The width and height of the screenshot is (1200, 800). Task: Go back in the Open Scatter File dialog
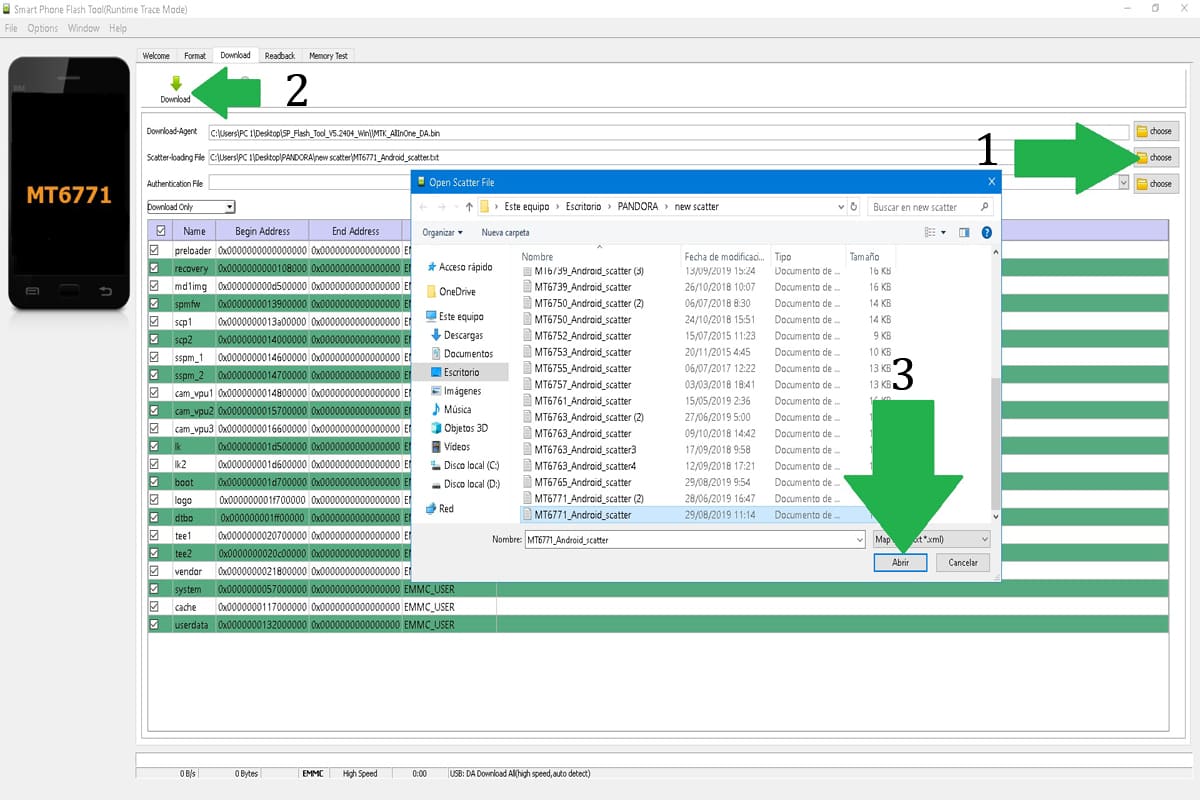[424, 207]
